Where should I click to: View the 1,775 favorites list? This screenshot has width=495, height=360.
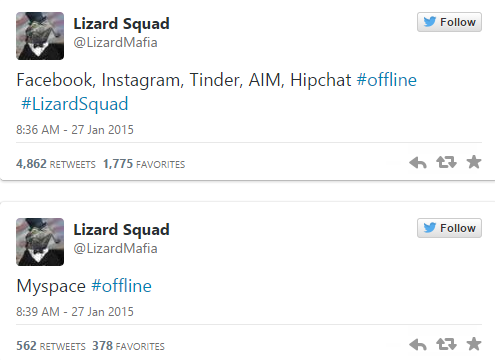pos(144,164)
